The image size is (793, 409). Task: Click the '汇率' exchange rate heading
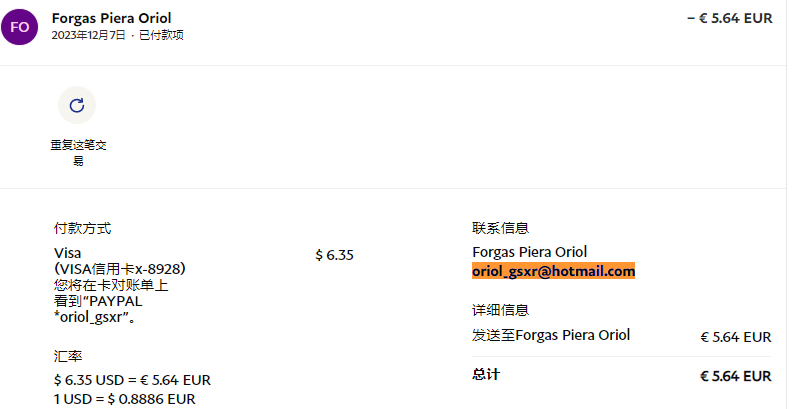pos(68,355)
